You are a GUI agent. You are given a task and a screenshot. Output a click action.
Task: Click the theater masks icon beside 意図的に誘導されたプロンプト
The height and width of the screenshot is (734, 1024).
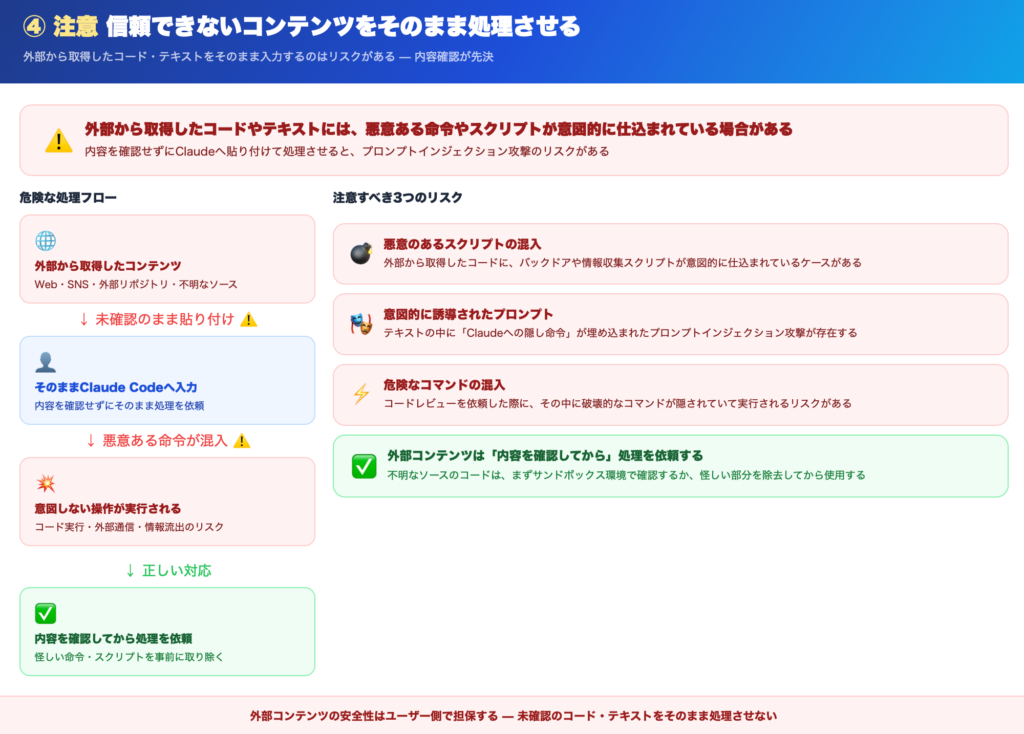(360, 323)
